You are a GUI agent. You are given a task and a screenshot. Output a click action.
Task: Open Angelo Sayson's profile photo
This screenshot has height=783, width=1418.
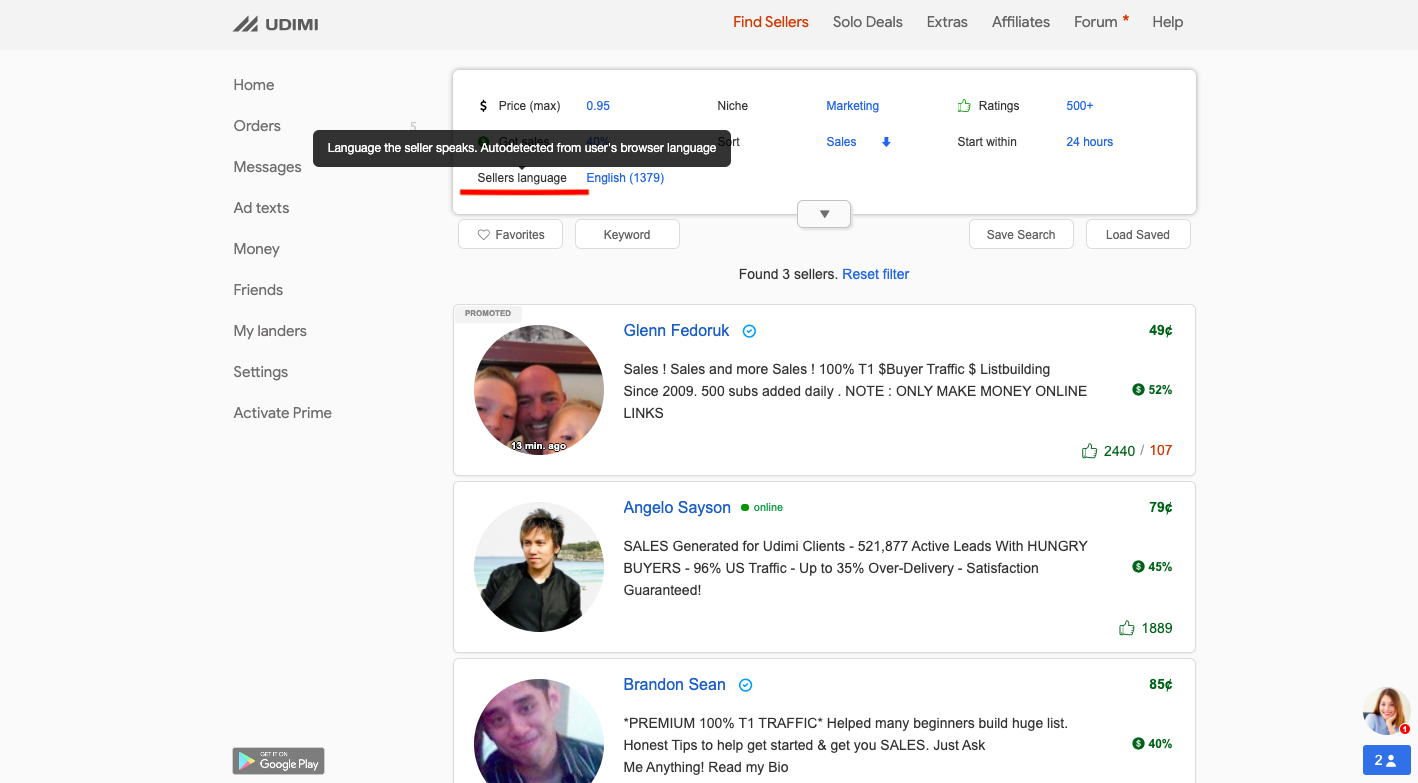tap(538, 567)
